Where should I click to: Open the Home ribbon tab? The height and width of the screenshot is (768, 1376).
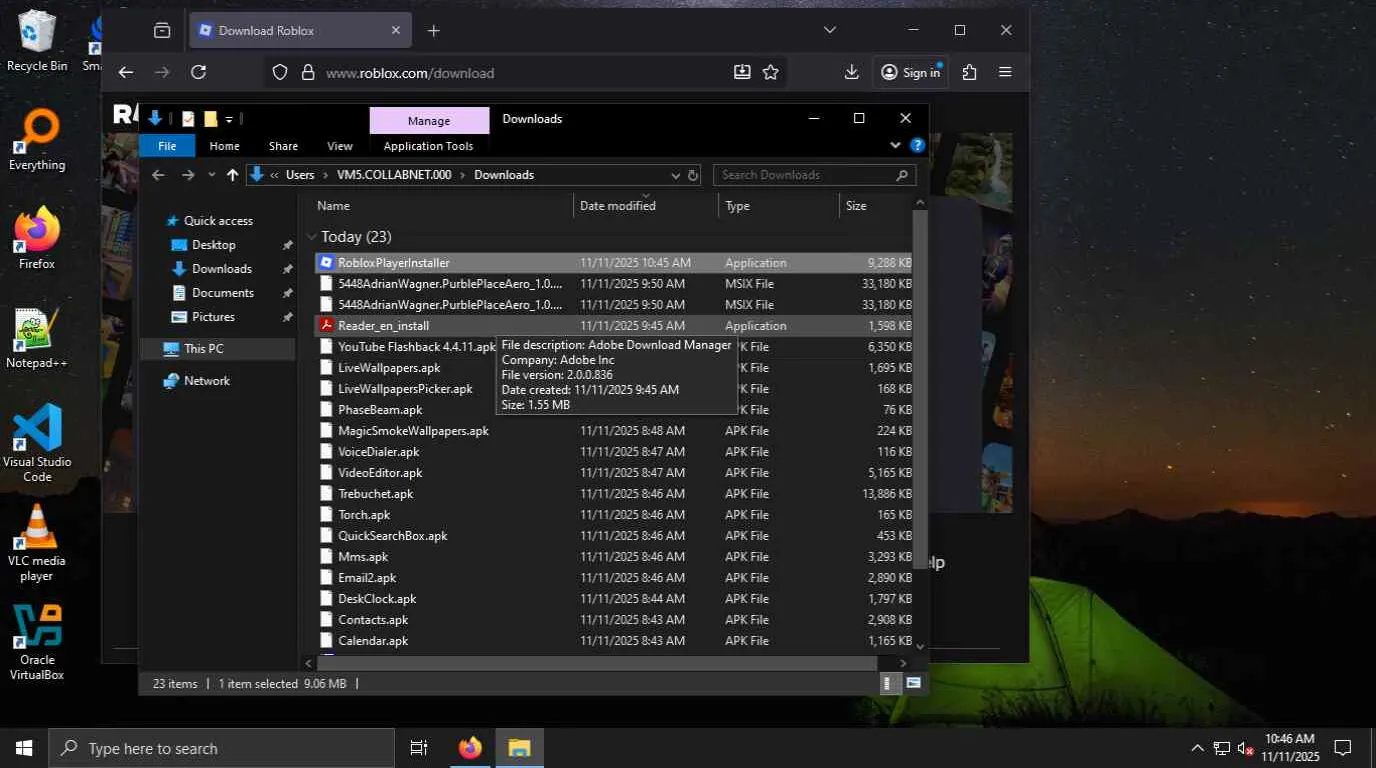pyautogui.click(x=224, y=146)
